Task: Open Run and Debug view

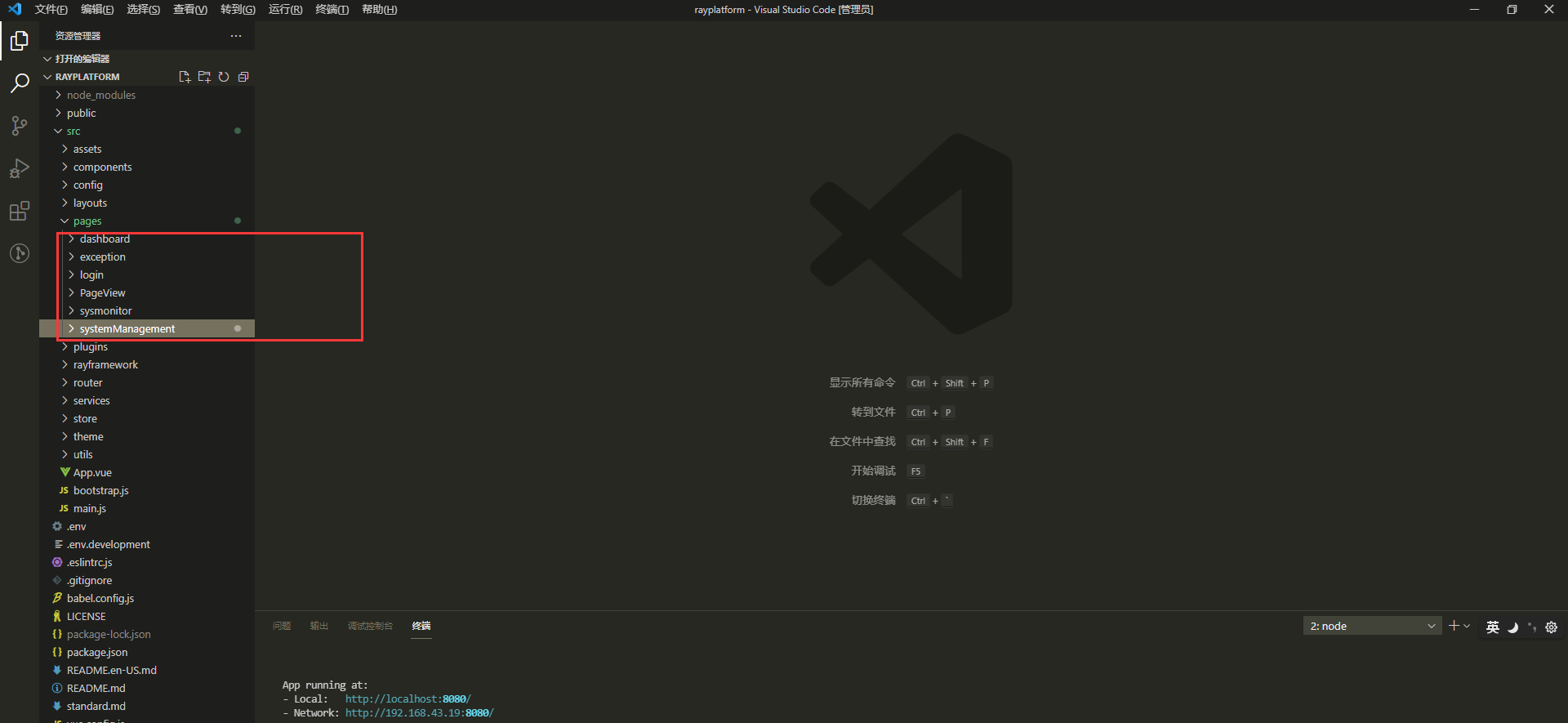Action: point(20,168)
